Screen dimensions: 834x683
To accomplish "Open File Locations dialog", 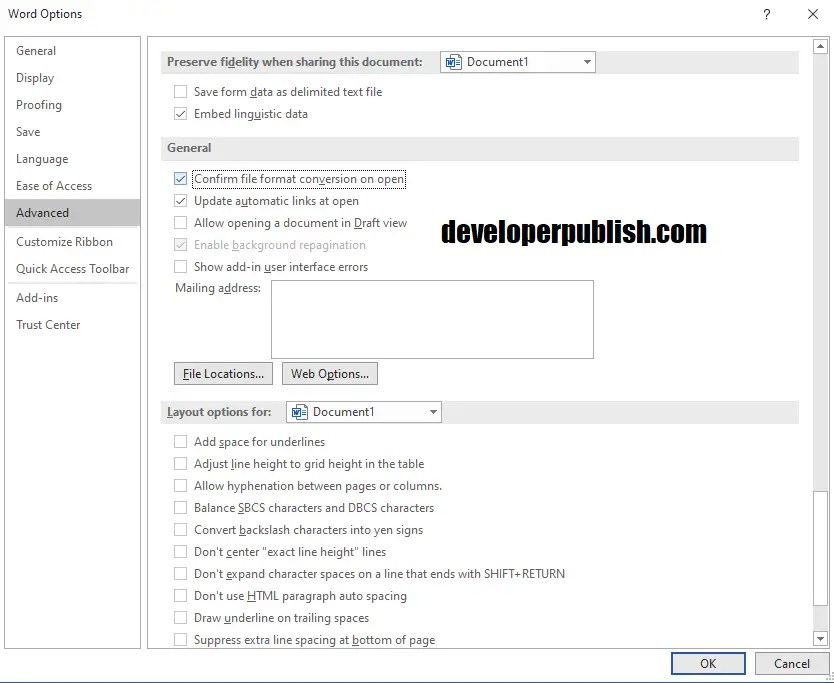I will [x=223, y=374].
